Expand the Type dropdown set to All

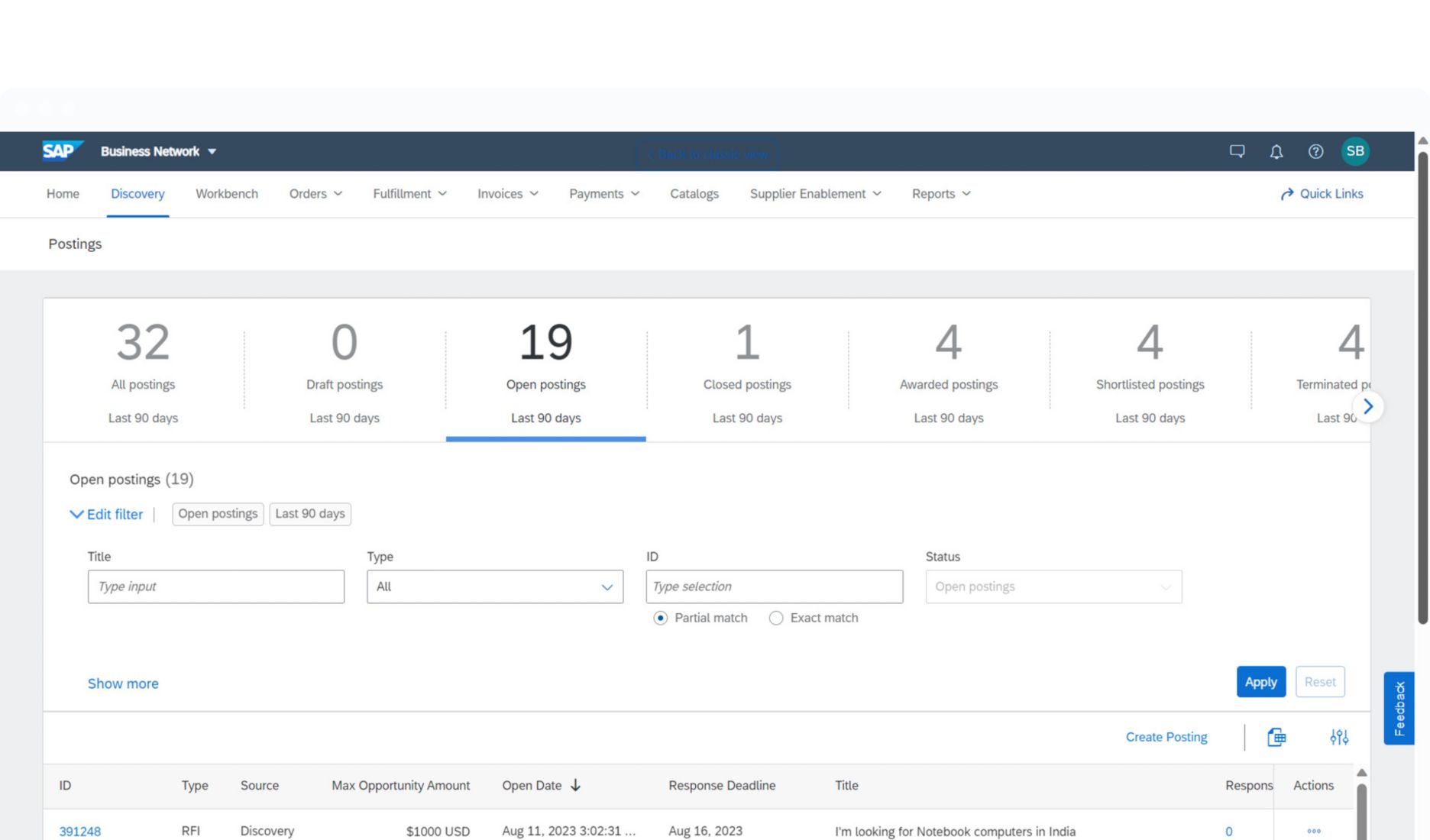(494, 586)
